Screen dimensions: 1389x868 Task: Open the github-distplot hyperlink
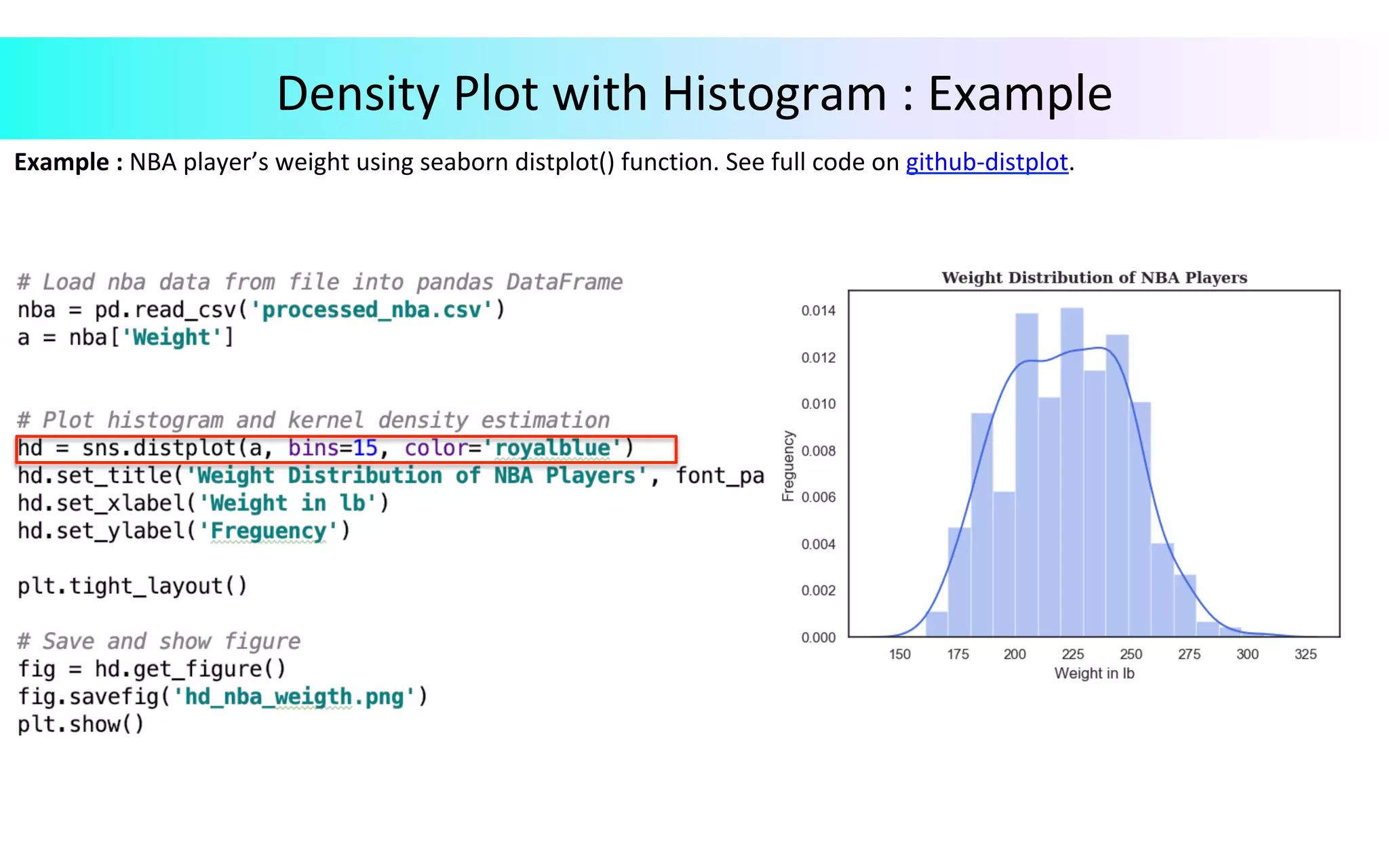point(987,162)
